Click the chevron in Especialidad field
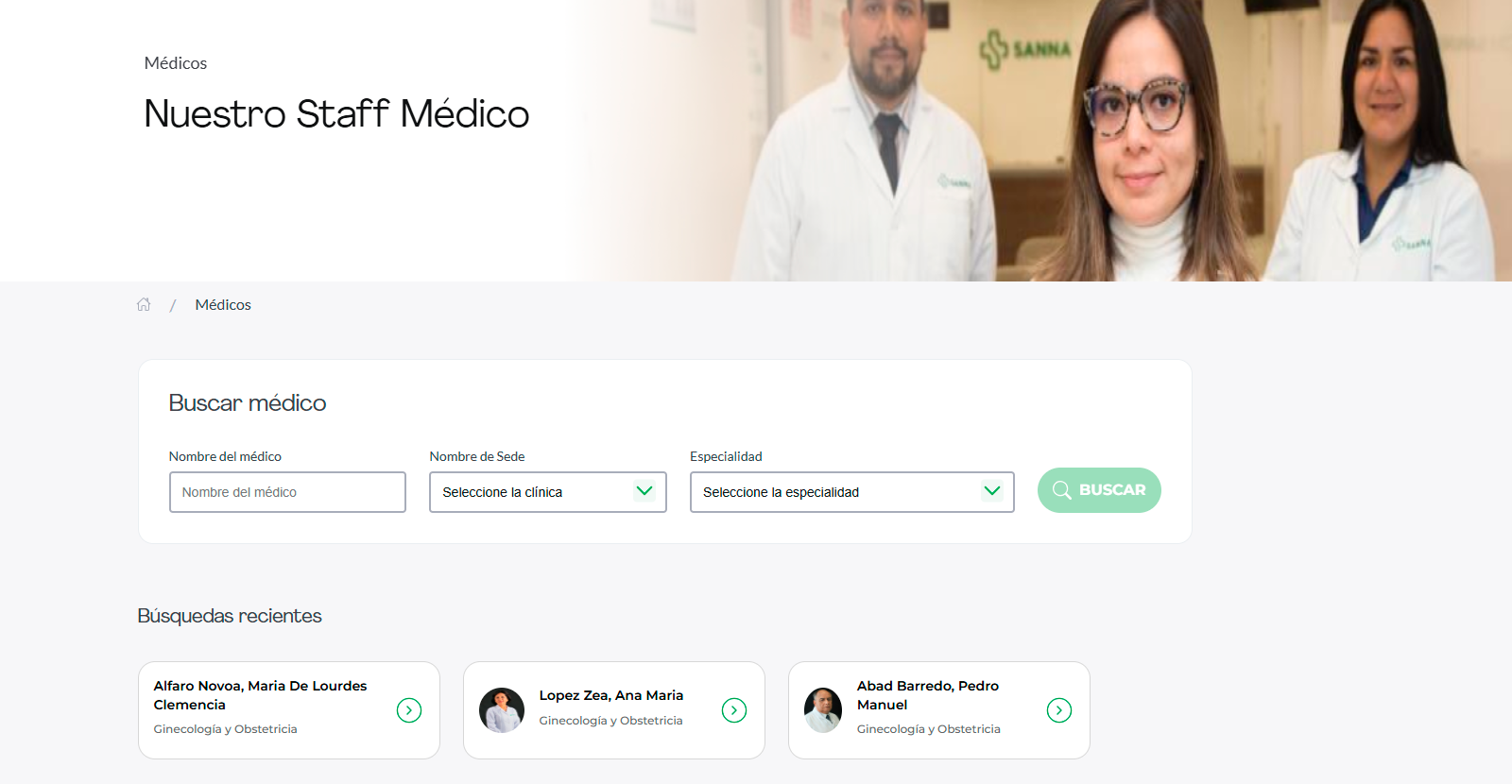The height and width of the screenshot is (784, 1512). pos(992,491)
